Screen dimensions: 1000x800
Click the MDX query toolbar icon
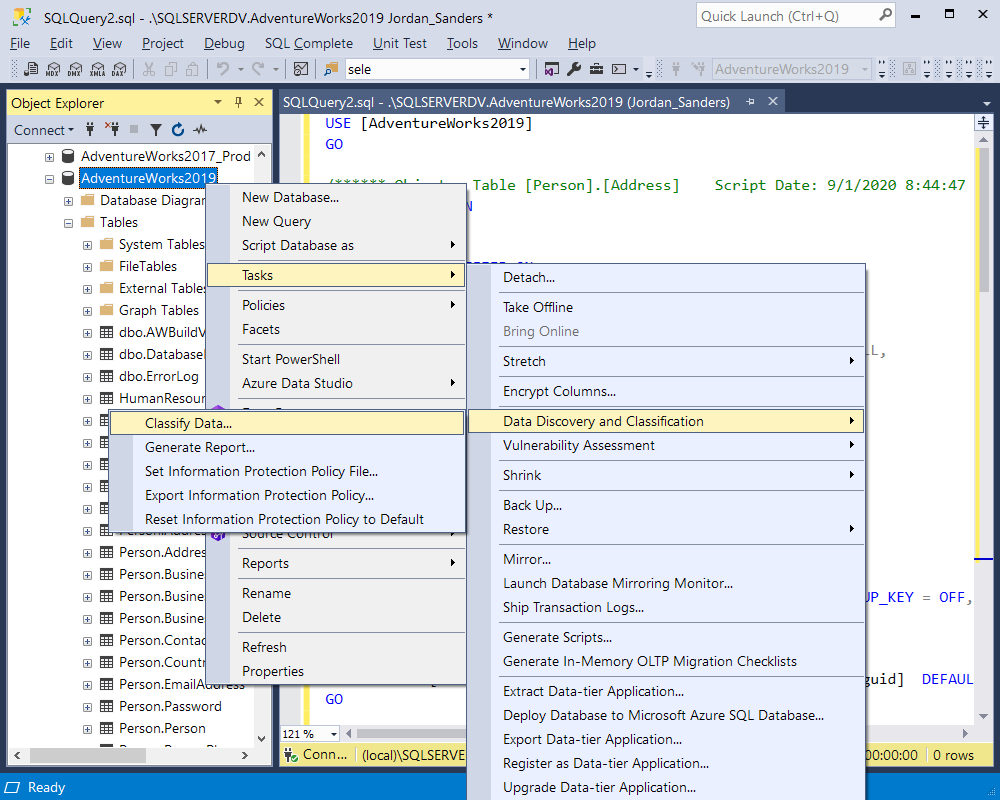pyautogui.click(x=53, y=69)
